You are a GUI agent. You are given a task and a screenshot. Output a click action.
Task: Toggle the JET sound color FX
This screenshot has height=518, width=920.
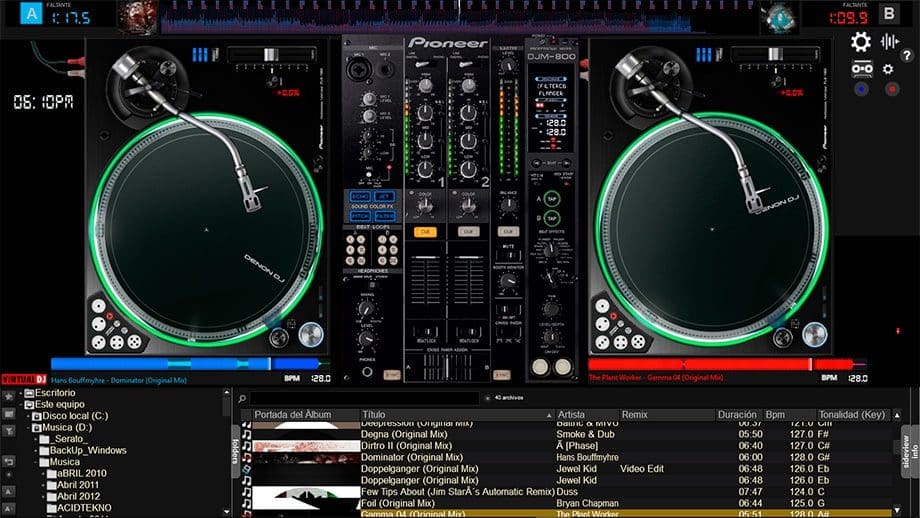pos(384,197)
